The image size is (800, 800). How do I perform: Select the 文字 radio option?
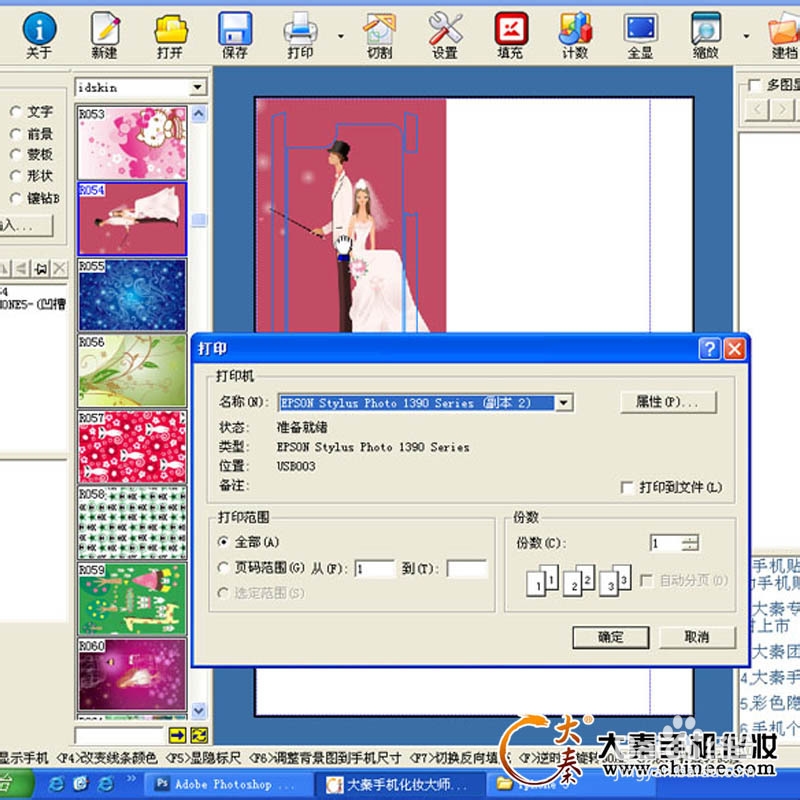(x=15, y=111)
